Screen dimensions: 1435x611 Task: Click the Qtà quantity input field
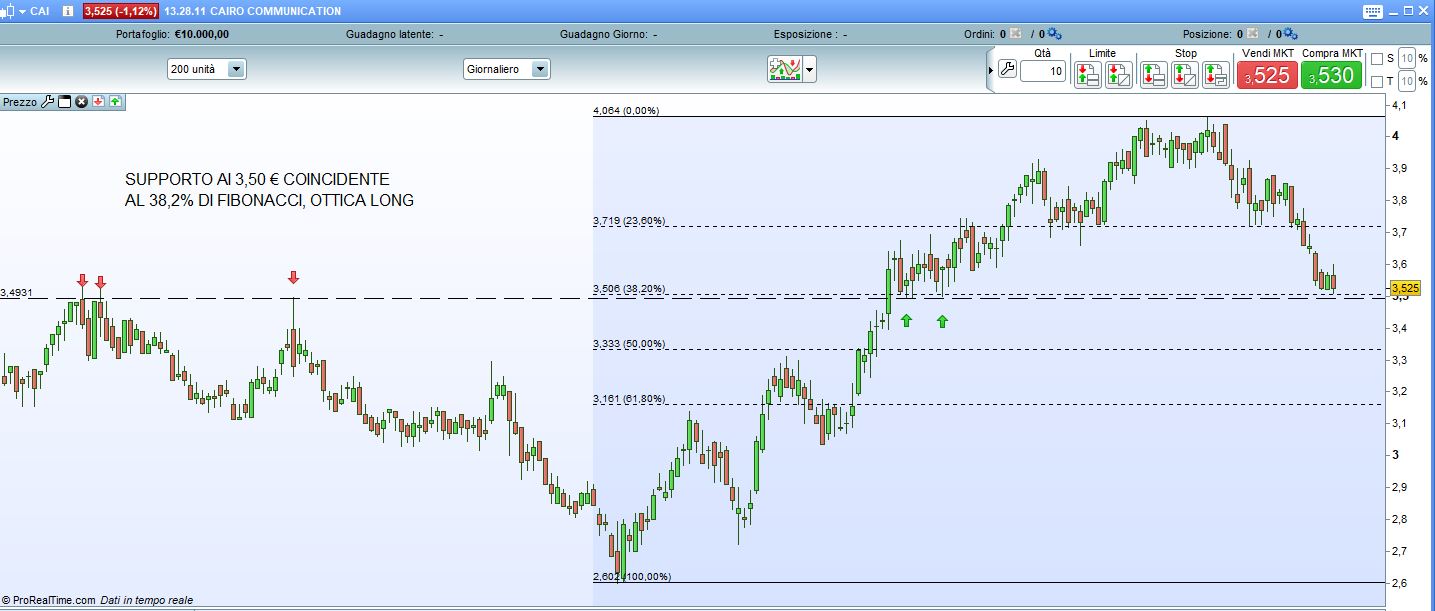(x=1044, y=71)
